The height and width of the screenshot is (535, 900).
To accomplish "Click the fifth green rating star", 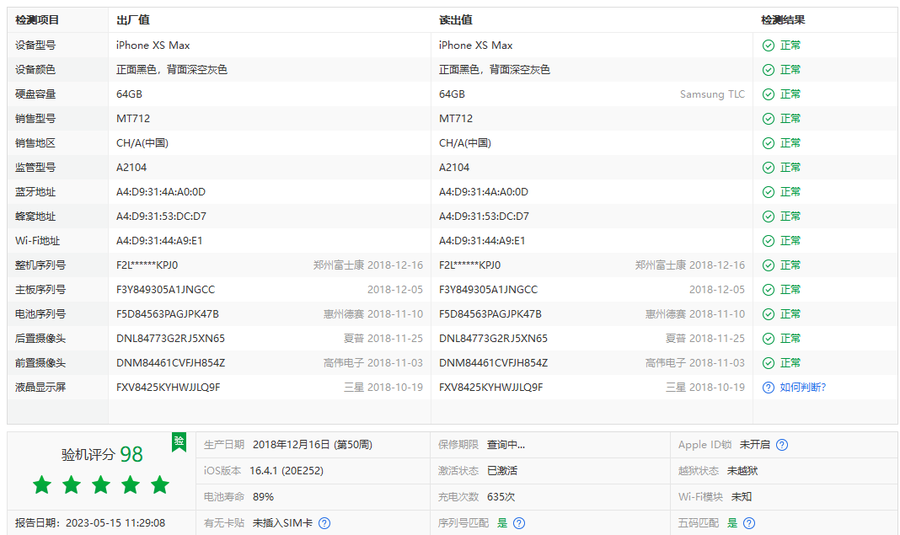I will (x=160, y=485).
